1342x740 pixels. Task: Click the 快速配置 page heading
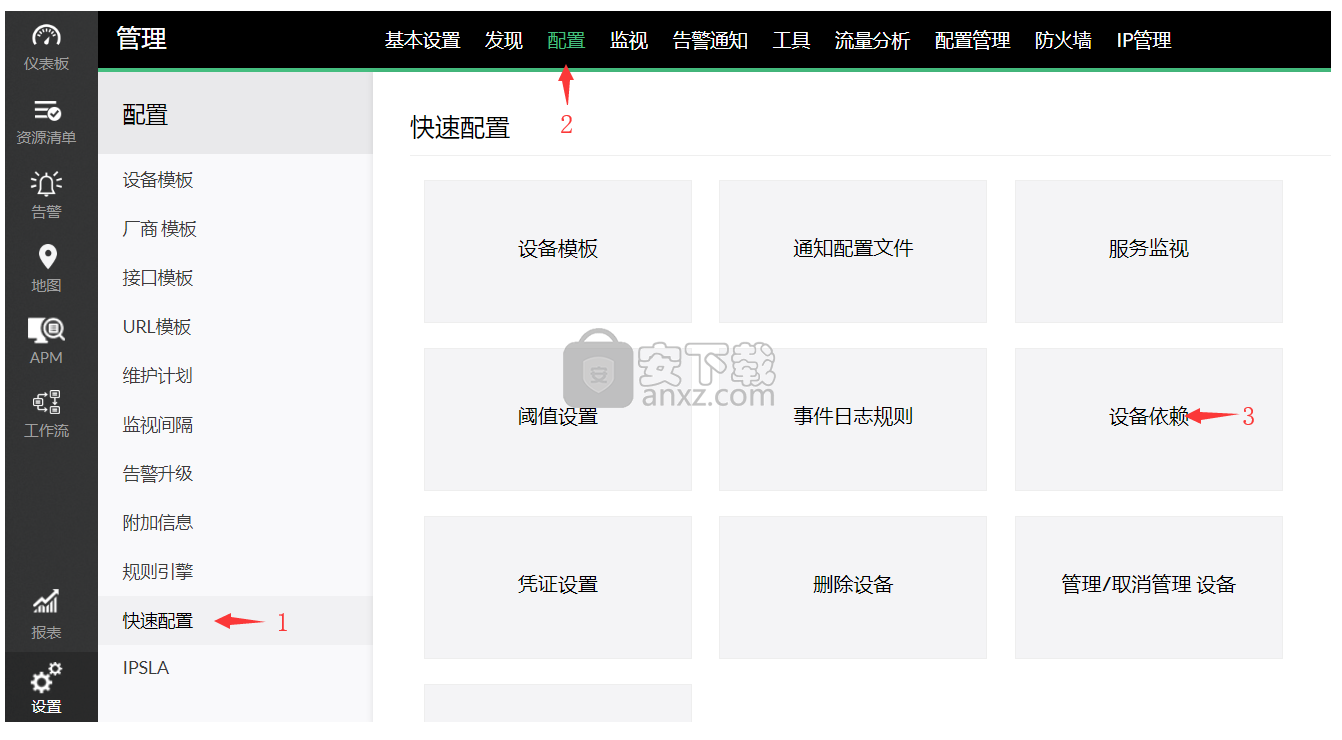tap(460, 128)
